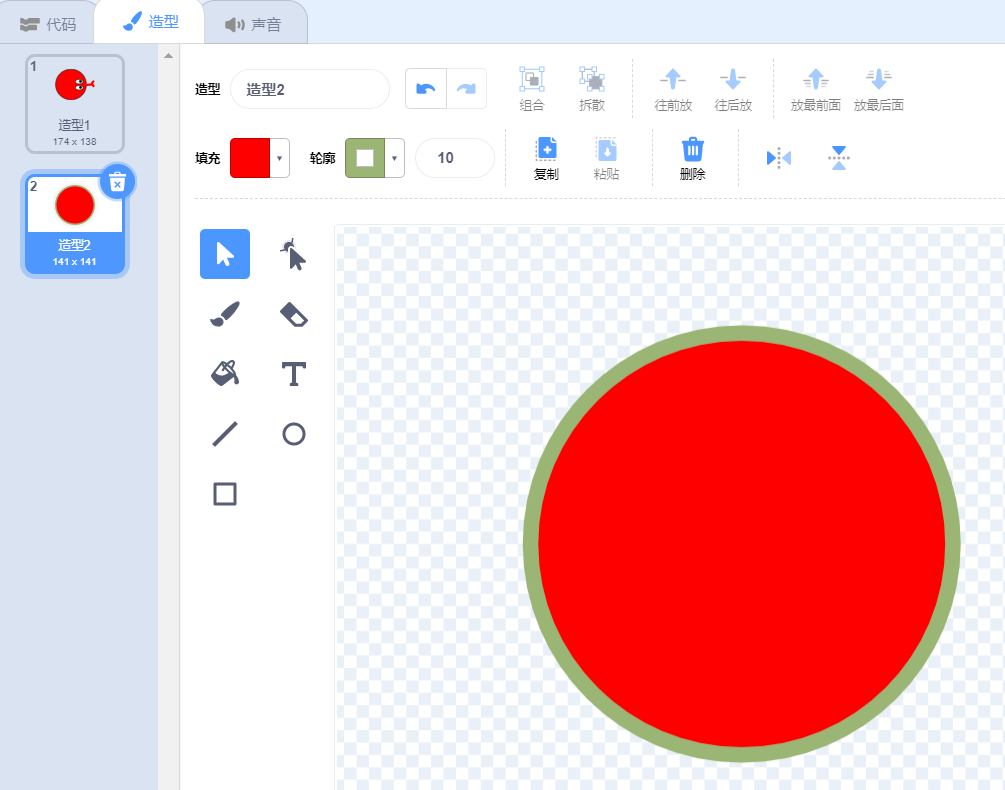Choose the Line tool
1005x790 pixels.
(225, 434)
